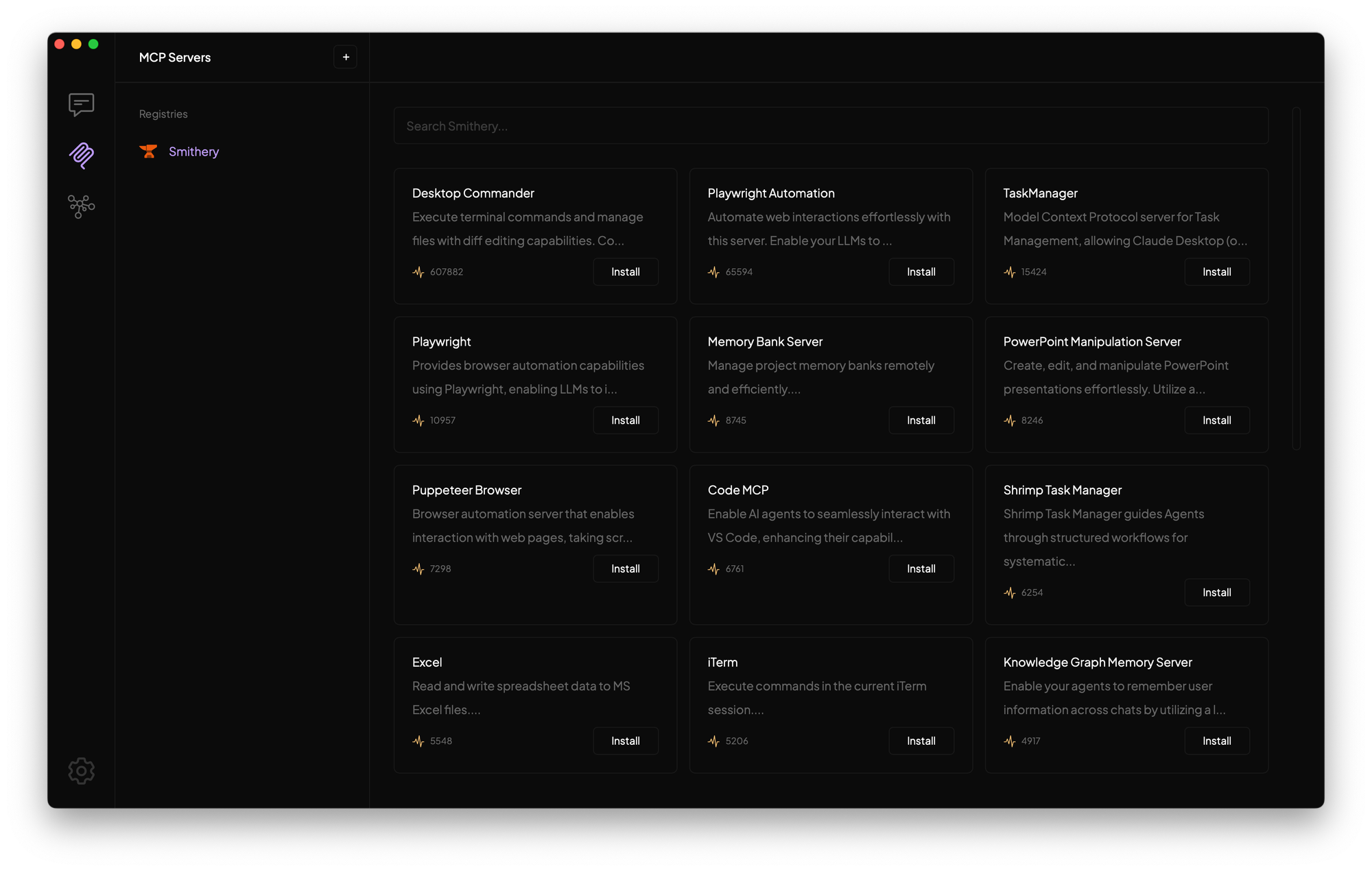
Task: Click the Excel card title
Action: 427,663
